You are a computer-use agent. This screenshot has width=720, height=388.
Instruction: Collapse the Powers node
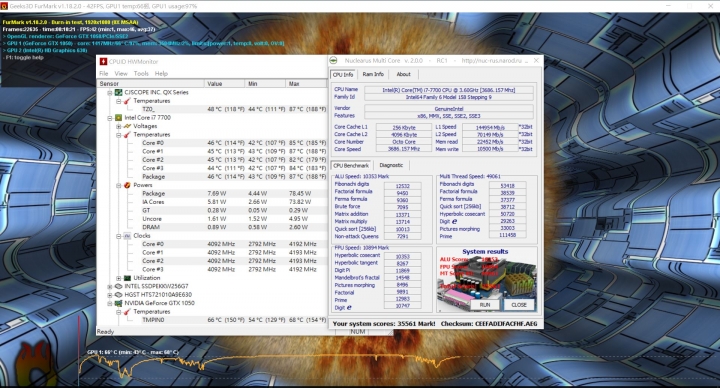click(x=118, y=185)
